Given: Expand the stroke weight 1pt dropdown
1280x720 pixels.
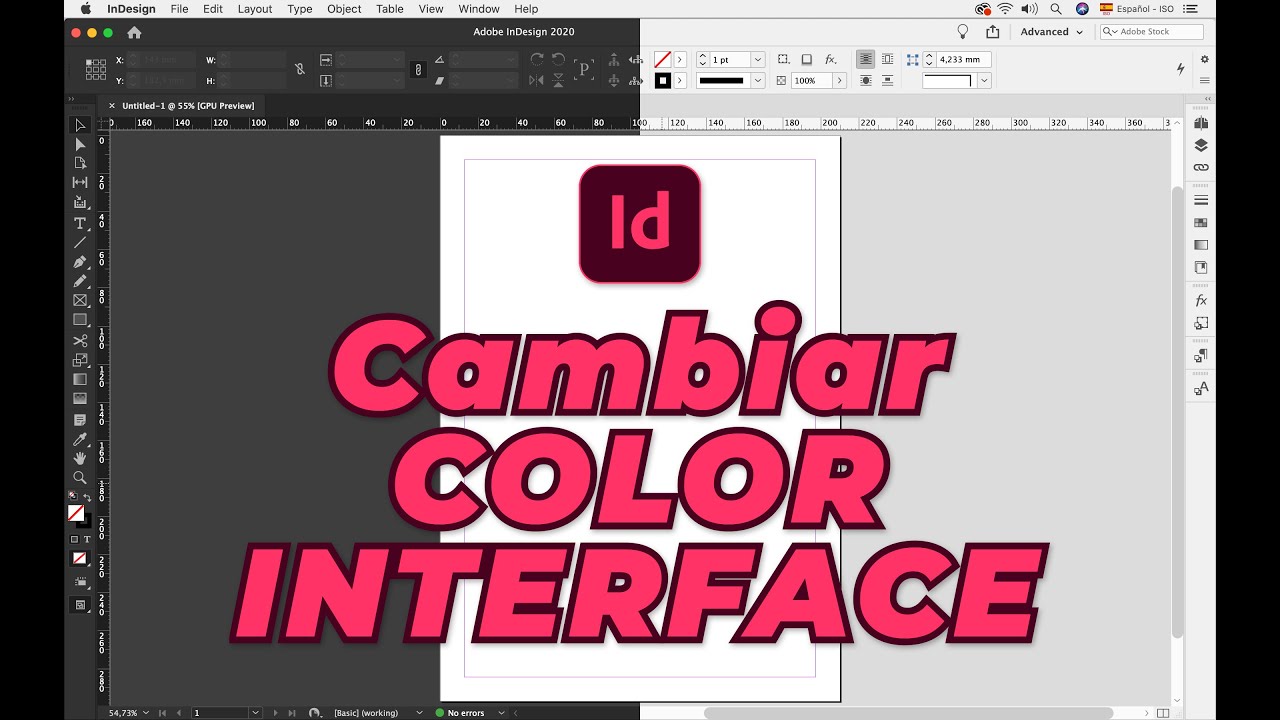Looking at the screenshot, I should [757, 59].
